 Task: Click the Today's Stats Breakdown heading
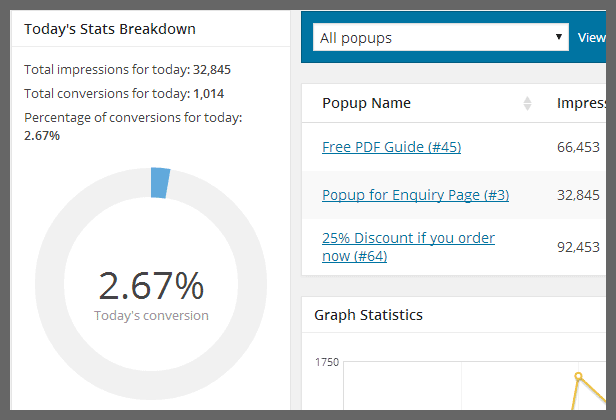110,29
